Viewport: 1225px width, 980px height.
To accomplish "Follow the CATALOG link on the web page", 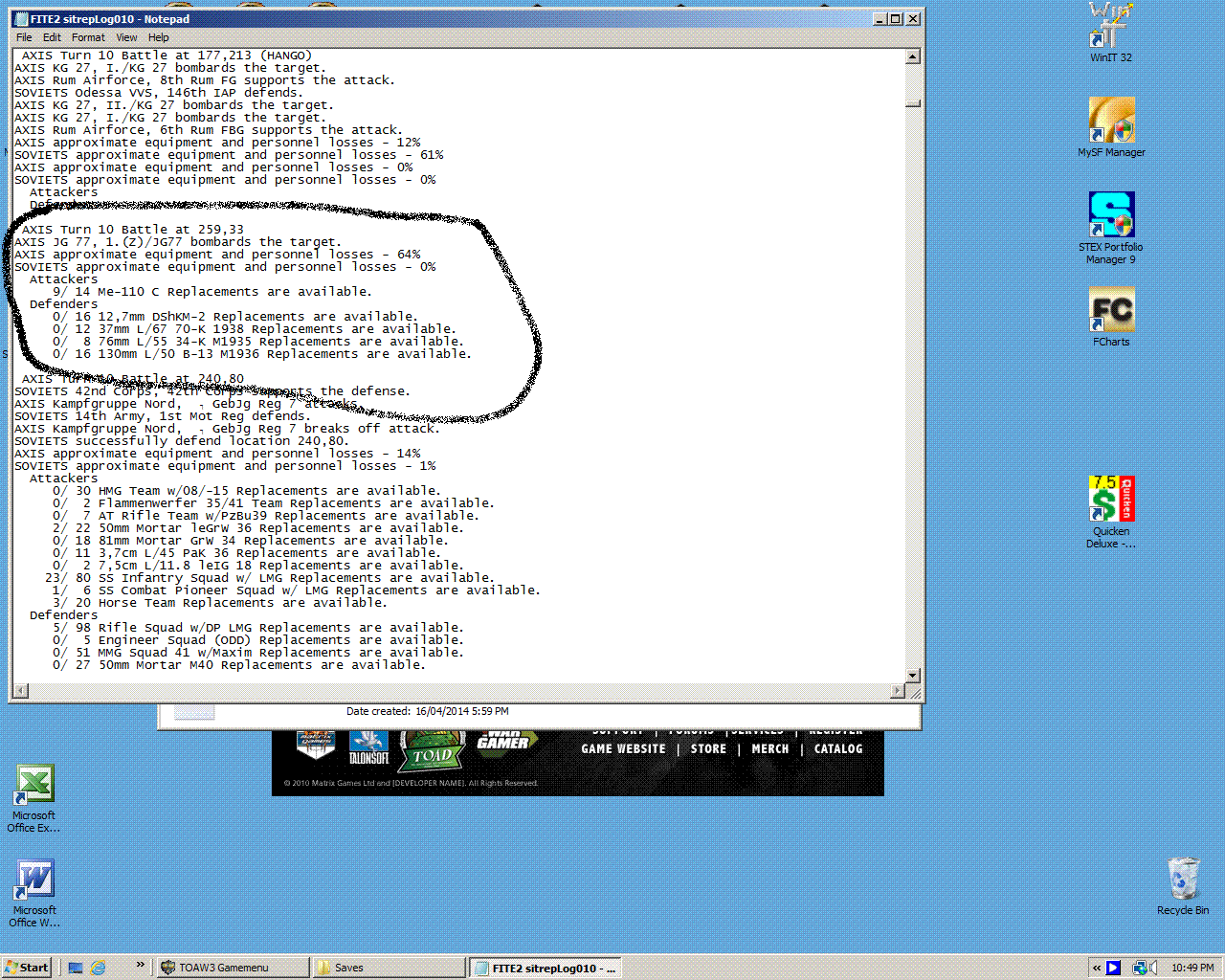I will click(x=838, y=749).
